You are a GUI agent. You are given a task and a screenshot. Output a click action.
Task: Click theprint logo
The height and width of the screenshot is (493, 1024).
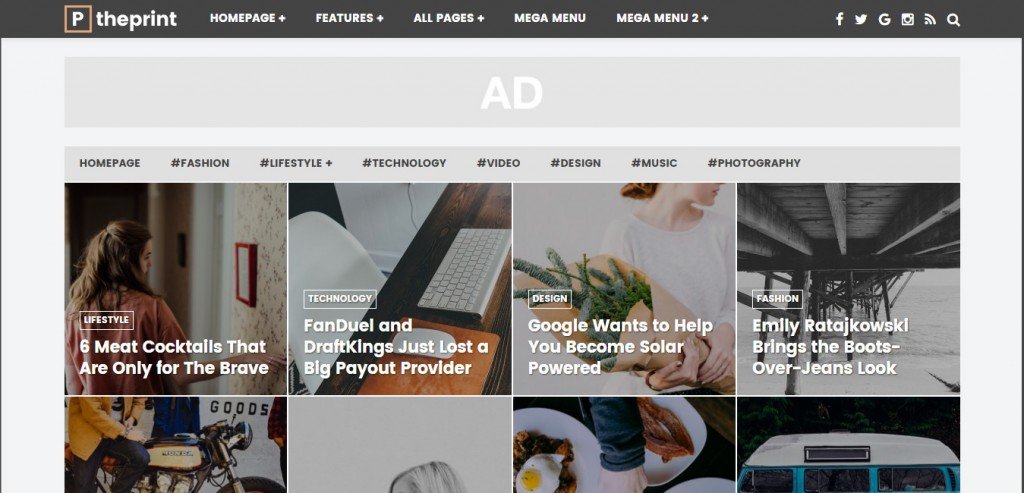(x=121, y=19)
